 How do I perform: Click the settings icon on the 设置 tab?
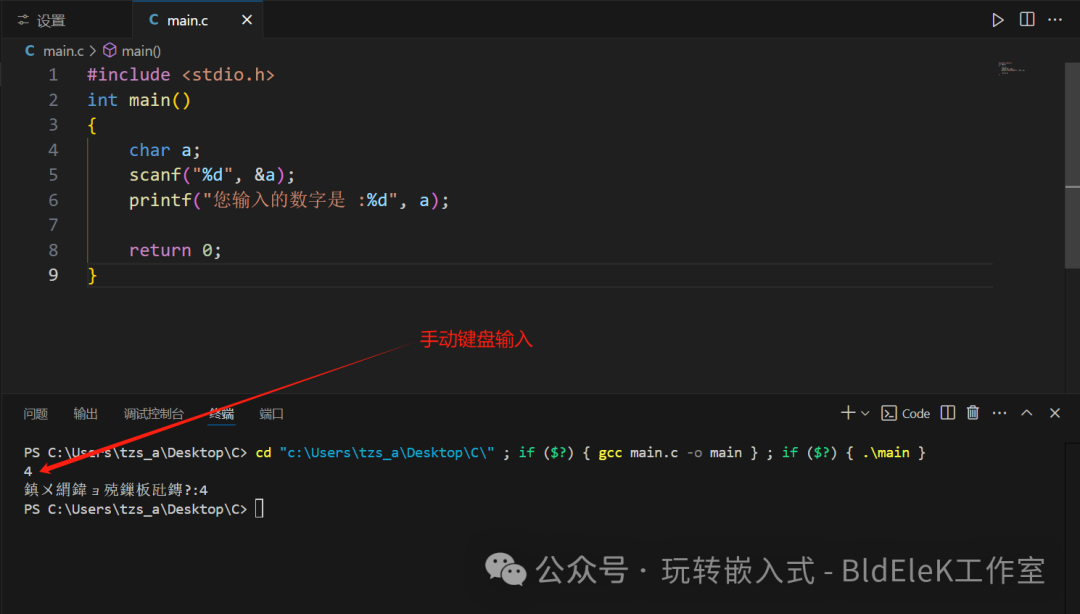[23, 20]
